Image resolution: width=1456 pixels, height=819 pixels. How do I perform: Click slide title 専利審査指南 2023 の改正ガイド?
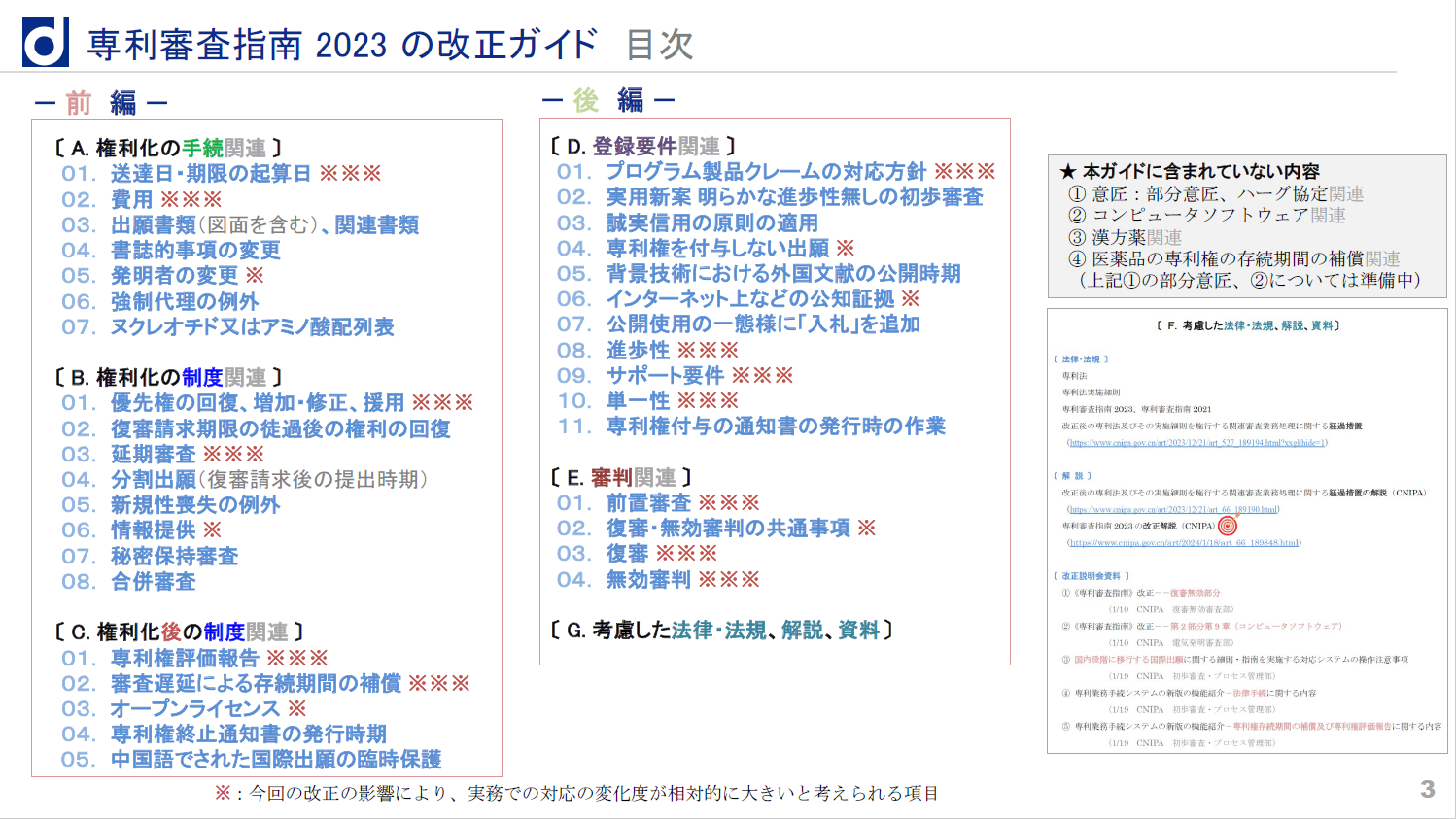click(x=342, y=45)
